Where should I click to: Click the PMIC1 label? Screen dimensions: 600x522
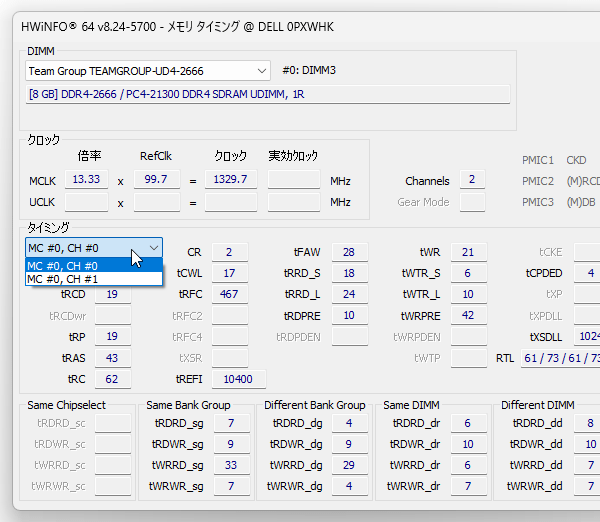pos(538,160)
